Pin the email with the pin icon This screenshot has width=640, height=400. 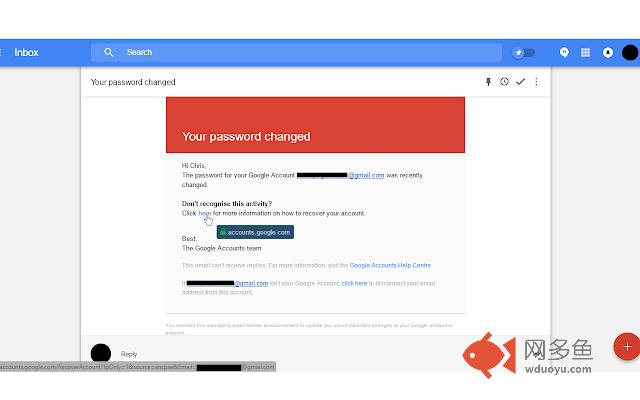489,82
